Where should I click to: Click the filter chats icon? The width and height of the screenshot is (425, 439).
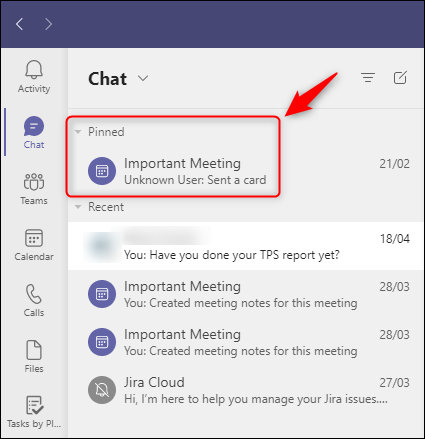368,78
